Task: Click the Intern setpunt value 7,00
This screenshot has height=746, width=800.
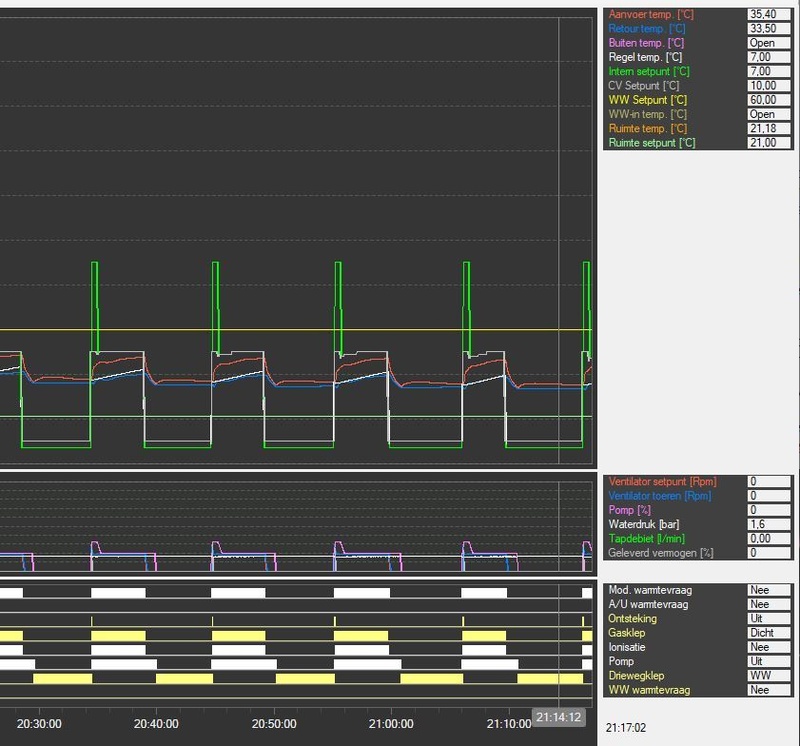Action: pyautogui.click(x=769, y=71)
